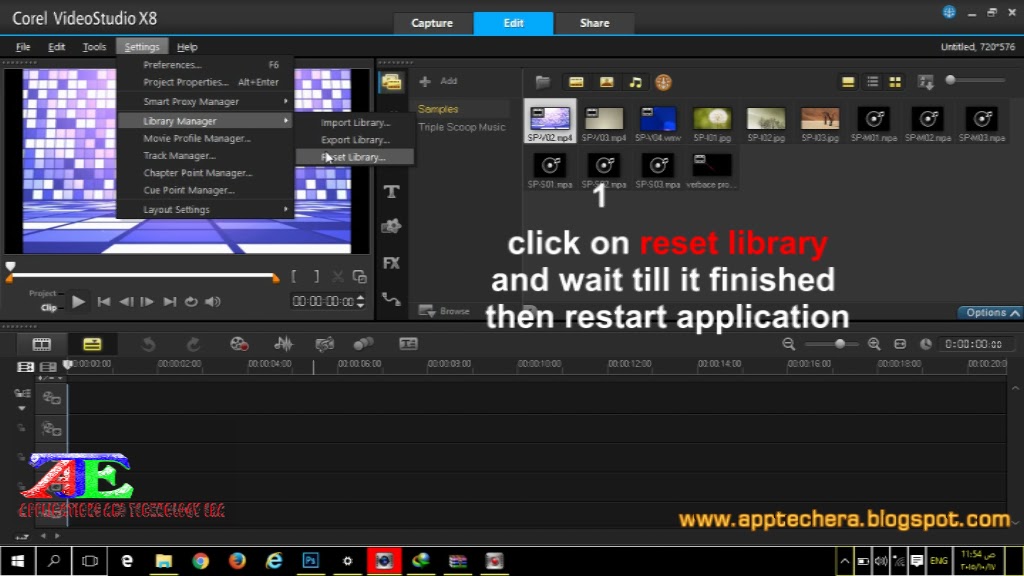Open the Path library panel
This screenshot has width=1024, height=576.
pyautogui.click(x=391, y=299)
